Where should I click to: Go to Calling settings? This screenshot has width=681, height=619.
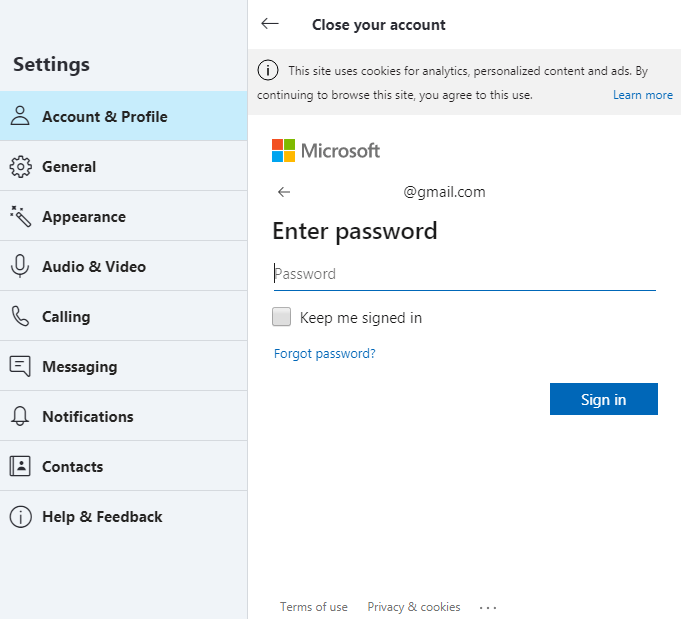[124, 316]
